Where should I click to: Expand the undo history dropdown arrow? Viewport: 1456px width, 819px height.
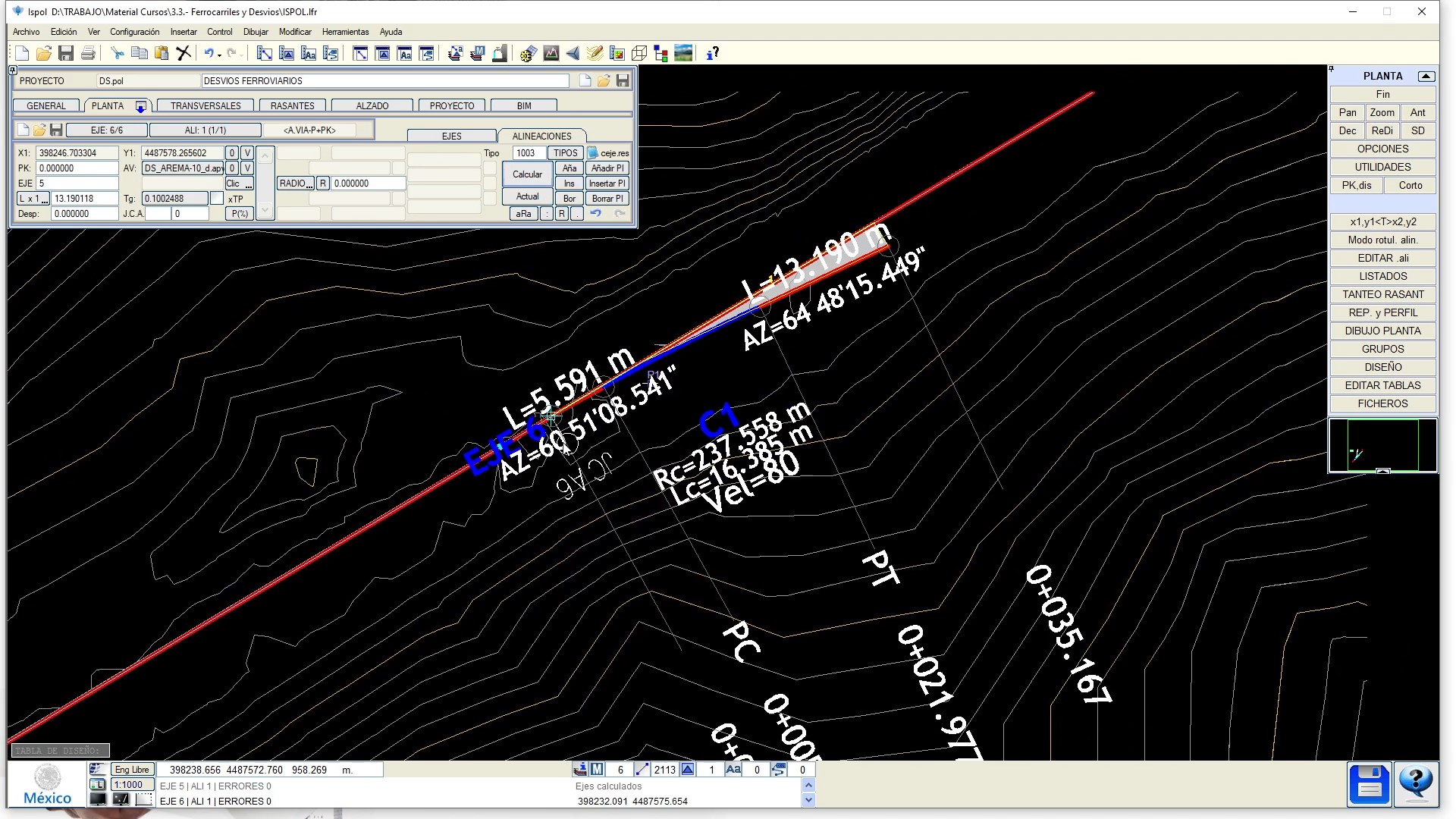219,55
